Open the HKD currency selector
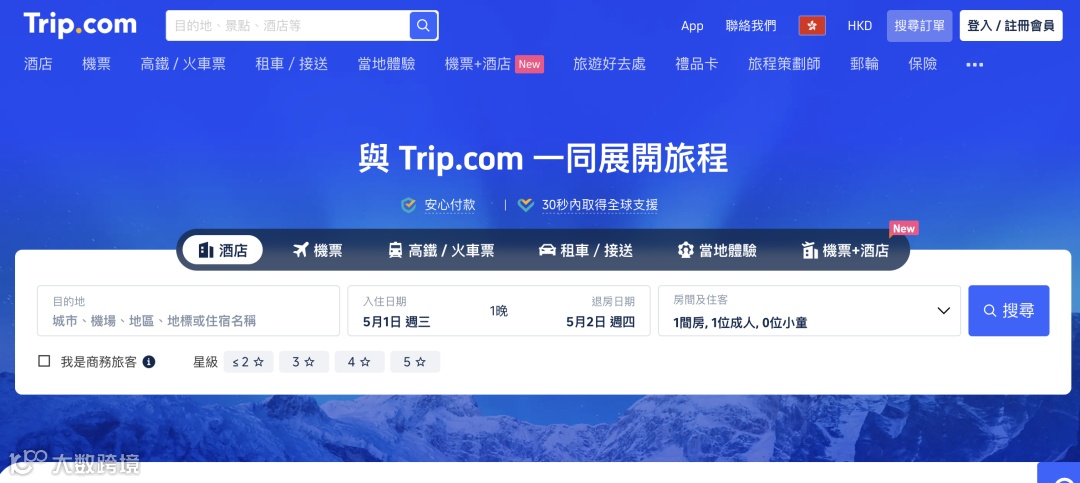 860,26
